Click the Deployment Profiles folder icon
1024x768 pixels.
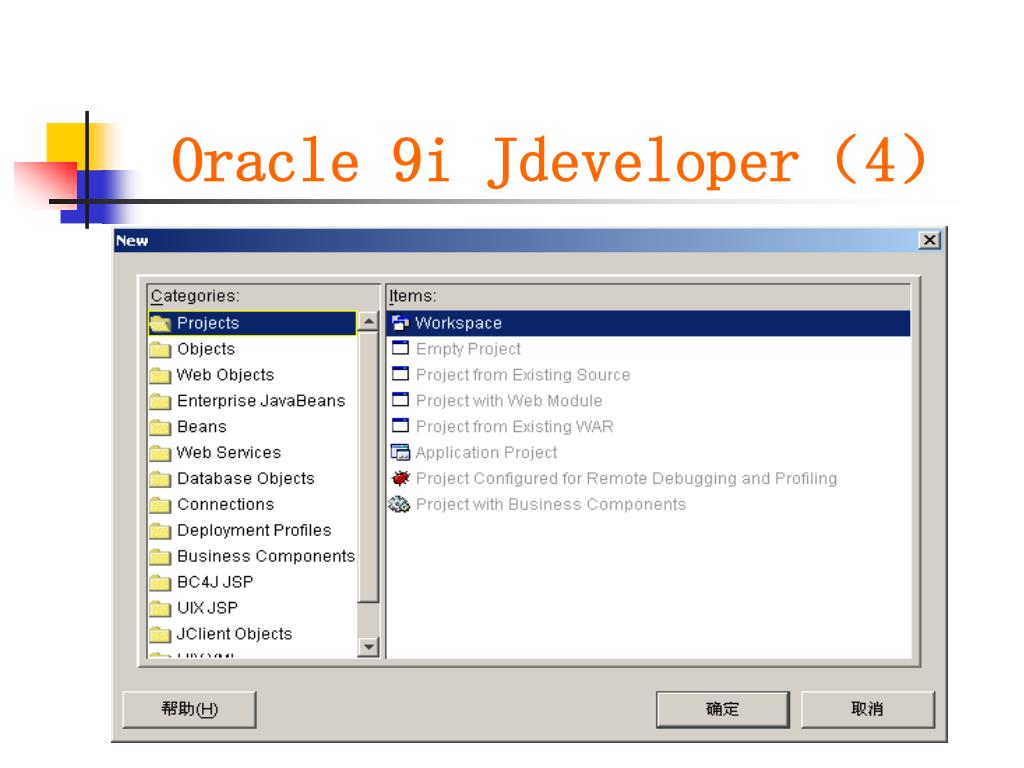coord(160,531)
